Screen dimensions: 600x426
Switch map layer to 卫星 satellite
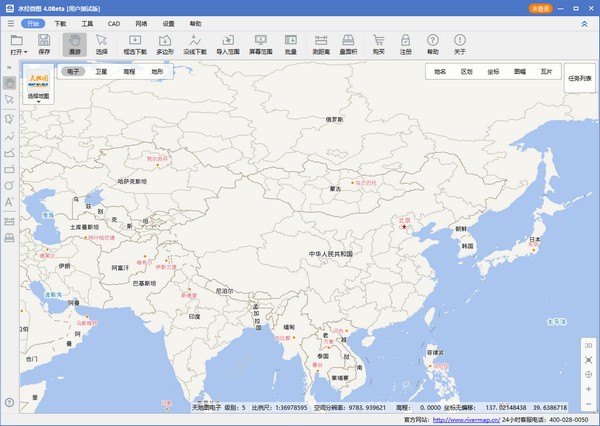[x=101, y=72]
